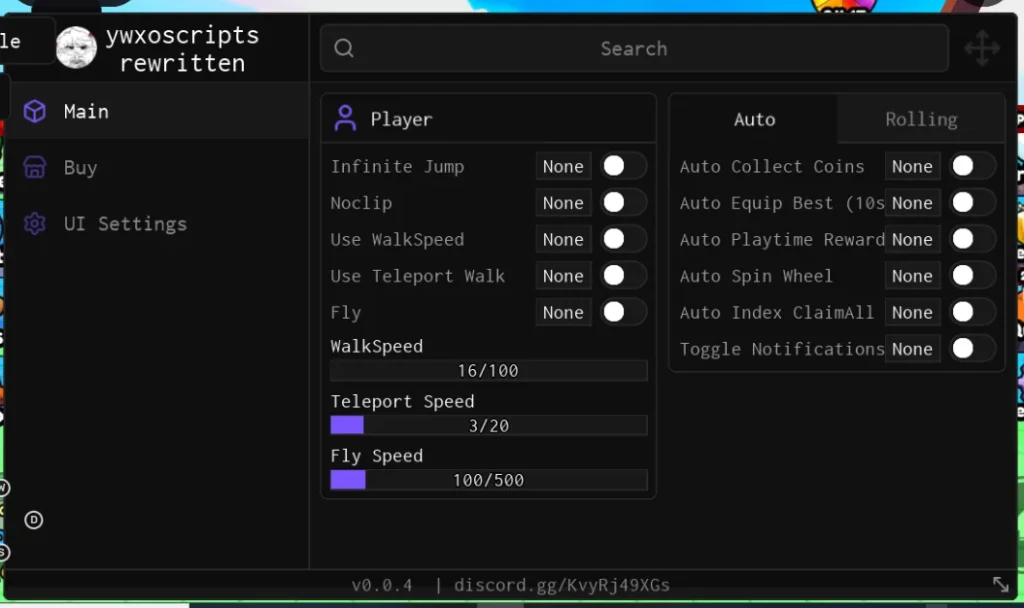Click the magnifier icon in search bar
The width and height of the screenshot is (1024, 608).
coord(344,48)
